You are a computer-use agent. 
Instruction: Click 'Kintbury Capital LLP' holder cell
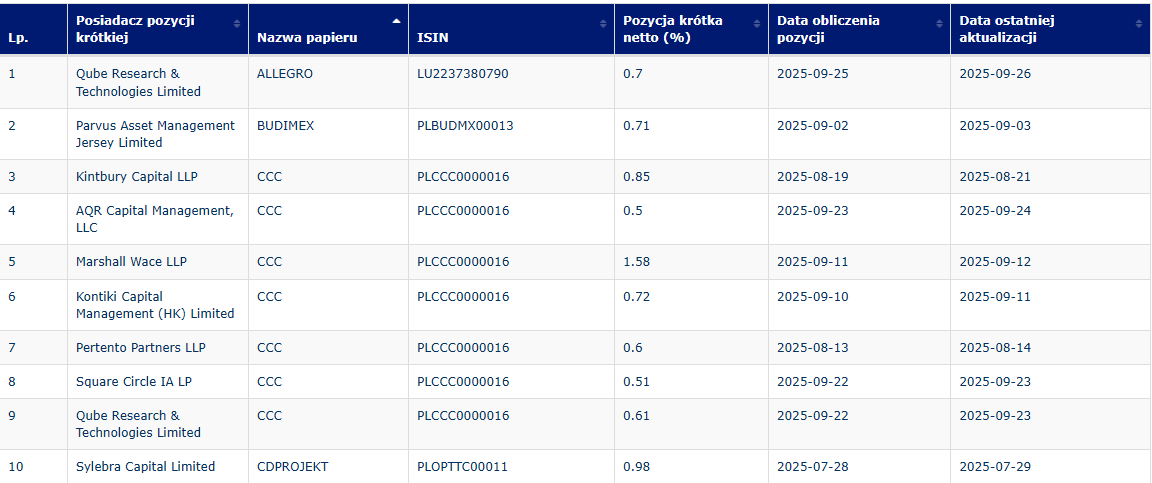137,177
